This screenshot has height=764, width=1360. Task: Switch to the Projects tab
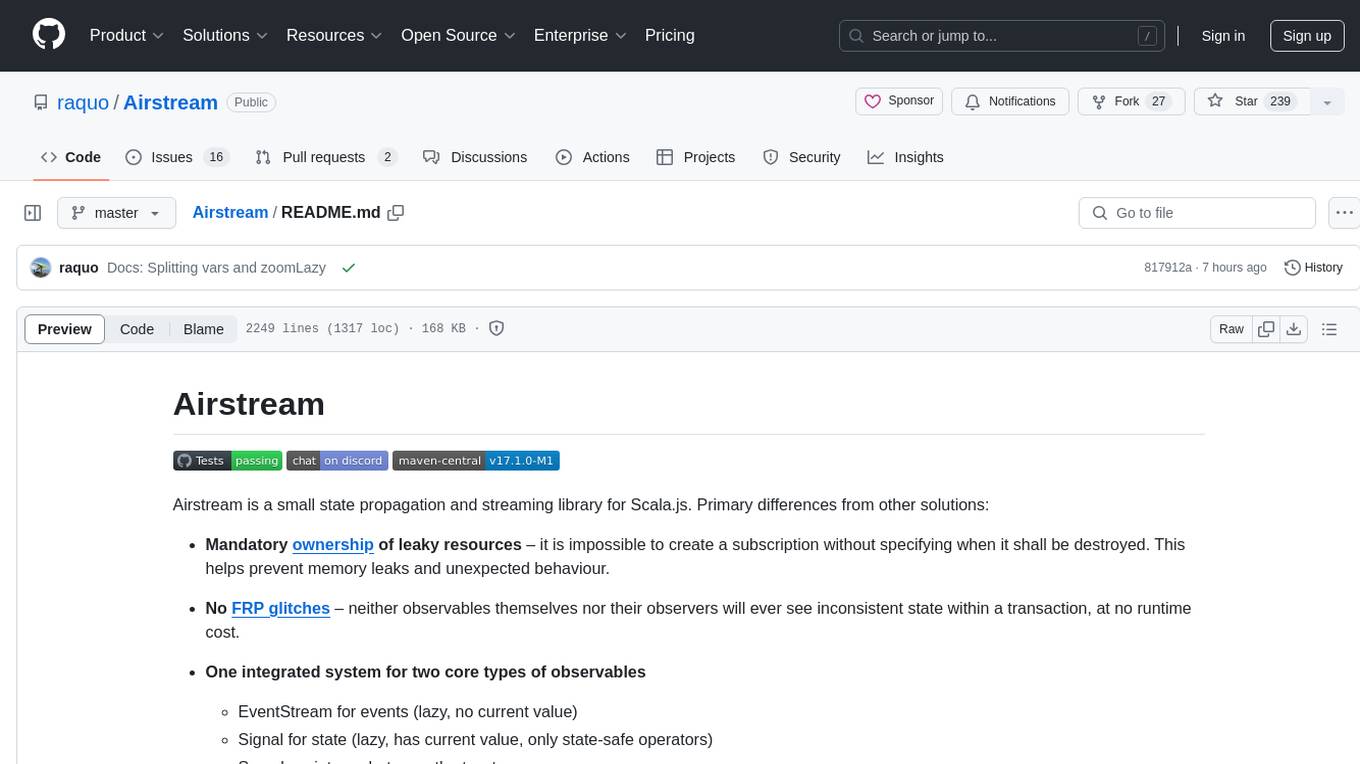point(696,157)
